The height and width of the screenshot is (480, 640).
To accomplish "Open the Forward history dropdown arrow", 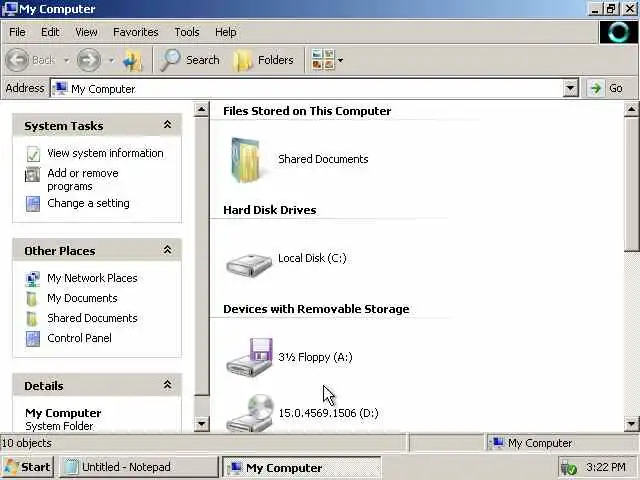I will [111, 60].
